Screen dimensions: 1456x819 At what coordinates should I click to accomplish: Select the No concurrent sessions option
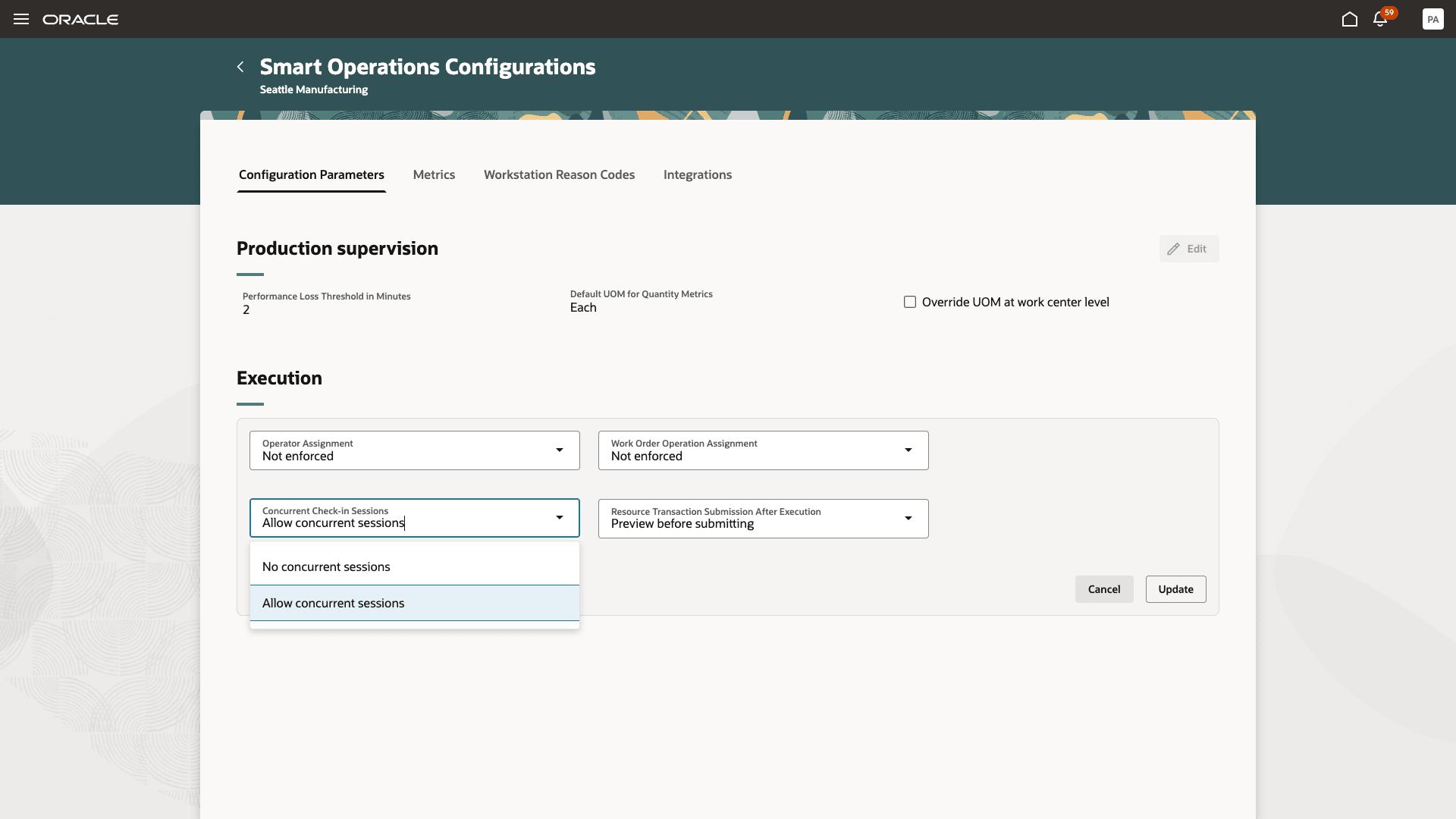pos(326,566)
